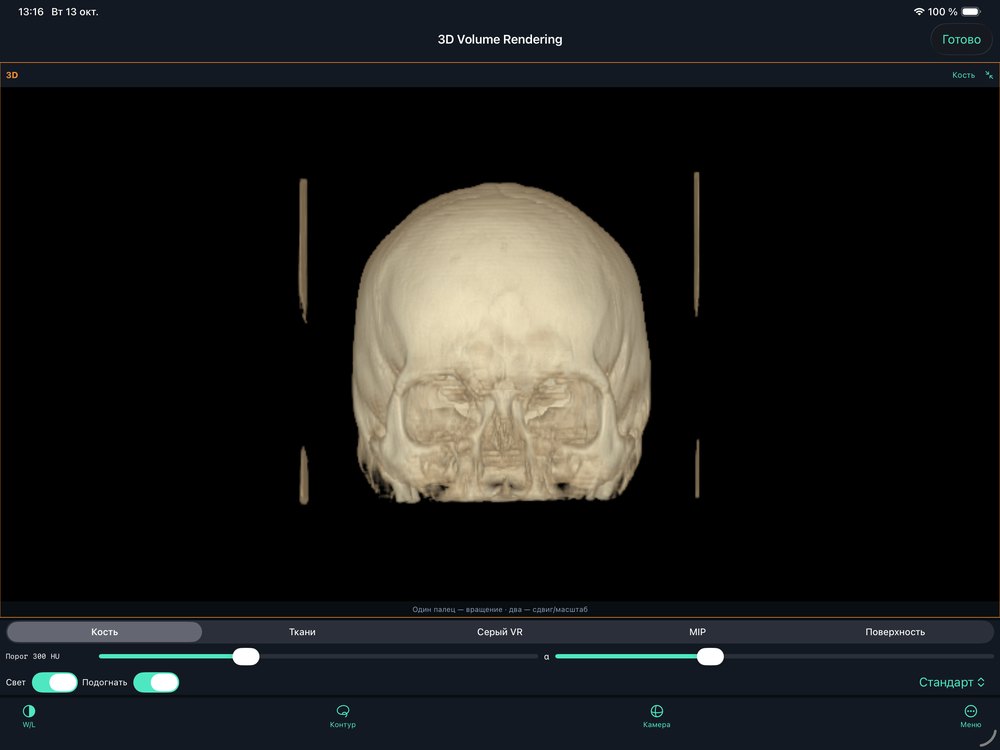Click the Порог 300 HU value label
Viewport: 1000px width, 750px height.
pyautogui.click(x=33, y=656)
